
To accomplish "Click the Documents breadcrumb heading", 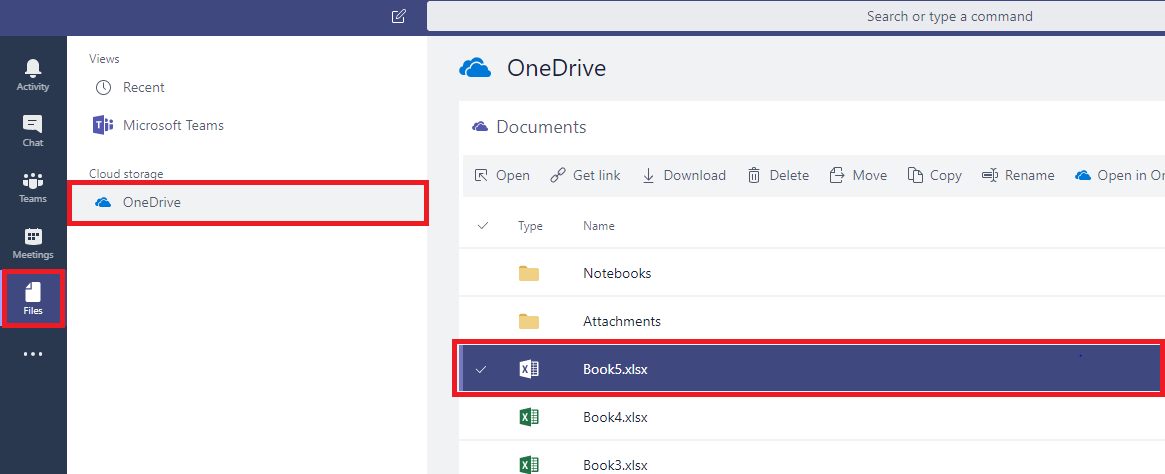I will 541,127.
